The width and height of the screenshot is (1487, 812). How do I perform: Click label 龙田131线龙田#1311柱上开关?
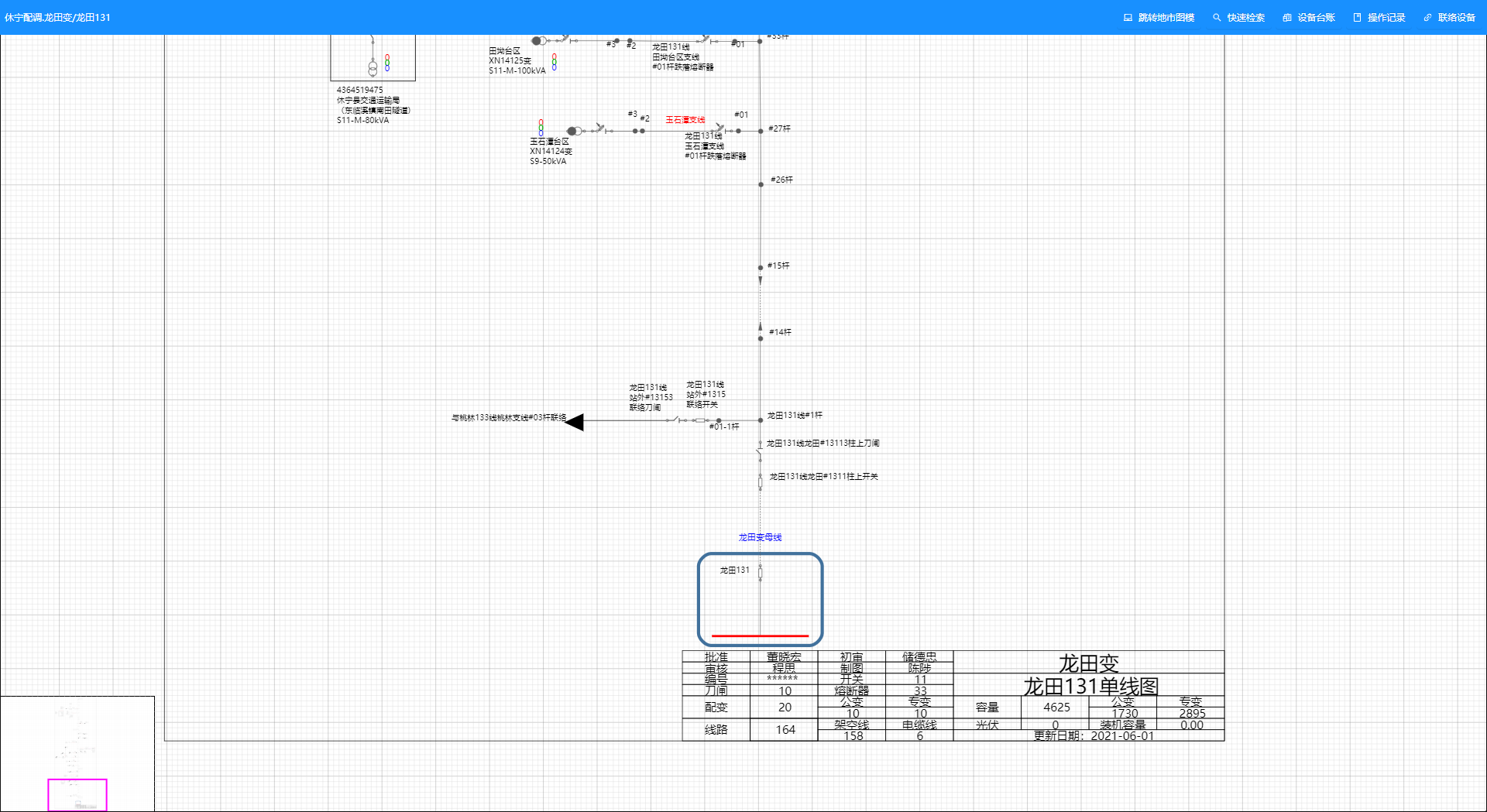[x=823, y=477]
